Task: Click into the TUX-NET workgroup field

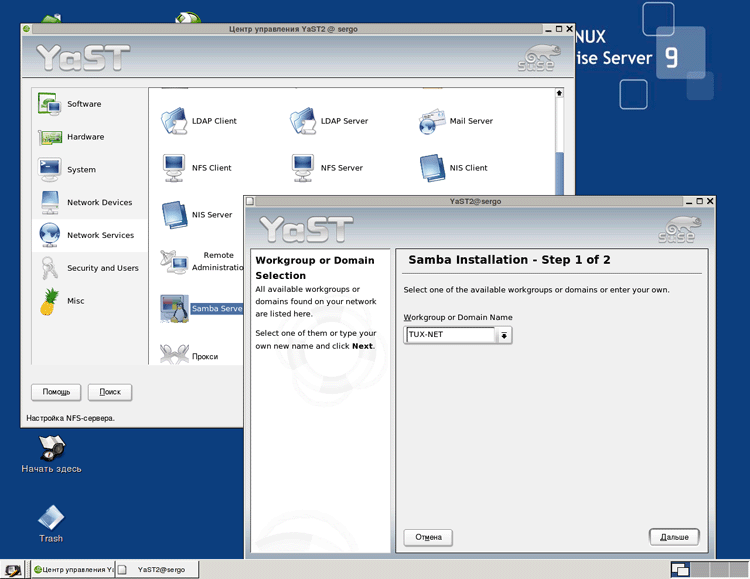Action: [x=450, y=334]
